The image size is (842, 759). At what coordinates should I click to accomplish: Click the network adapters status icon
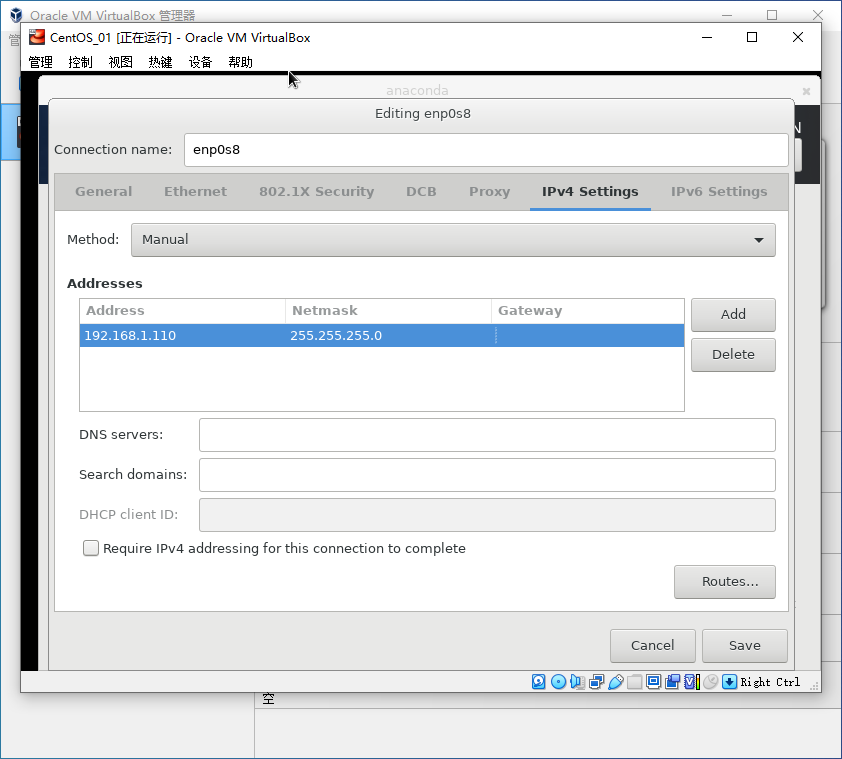pos(597,682)
